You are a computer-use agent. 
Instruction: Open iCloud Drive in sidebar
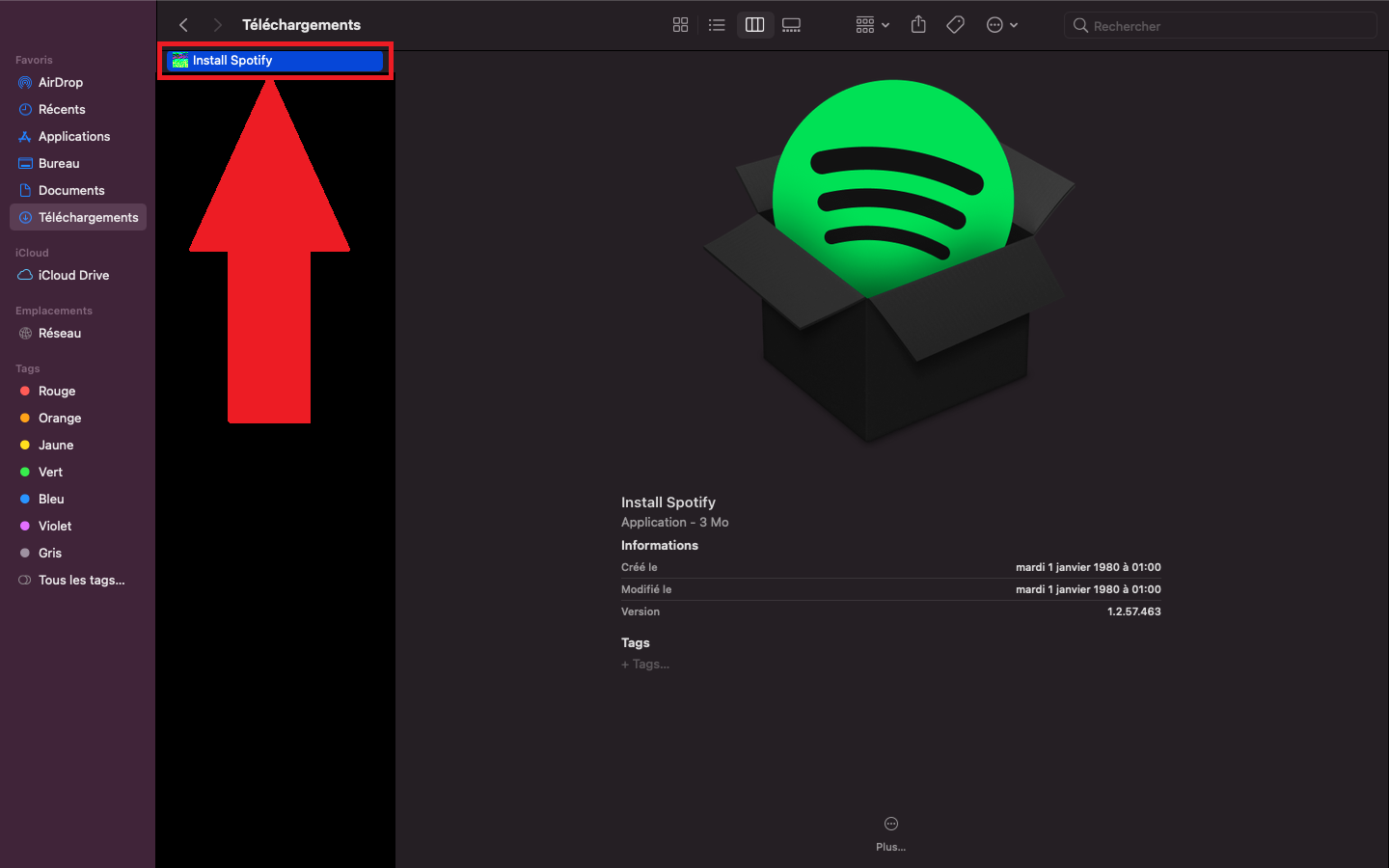tap(73, 276)
